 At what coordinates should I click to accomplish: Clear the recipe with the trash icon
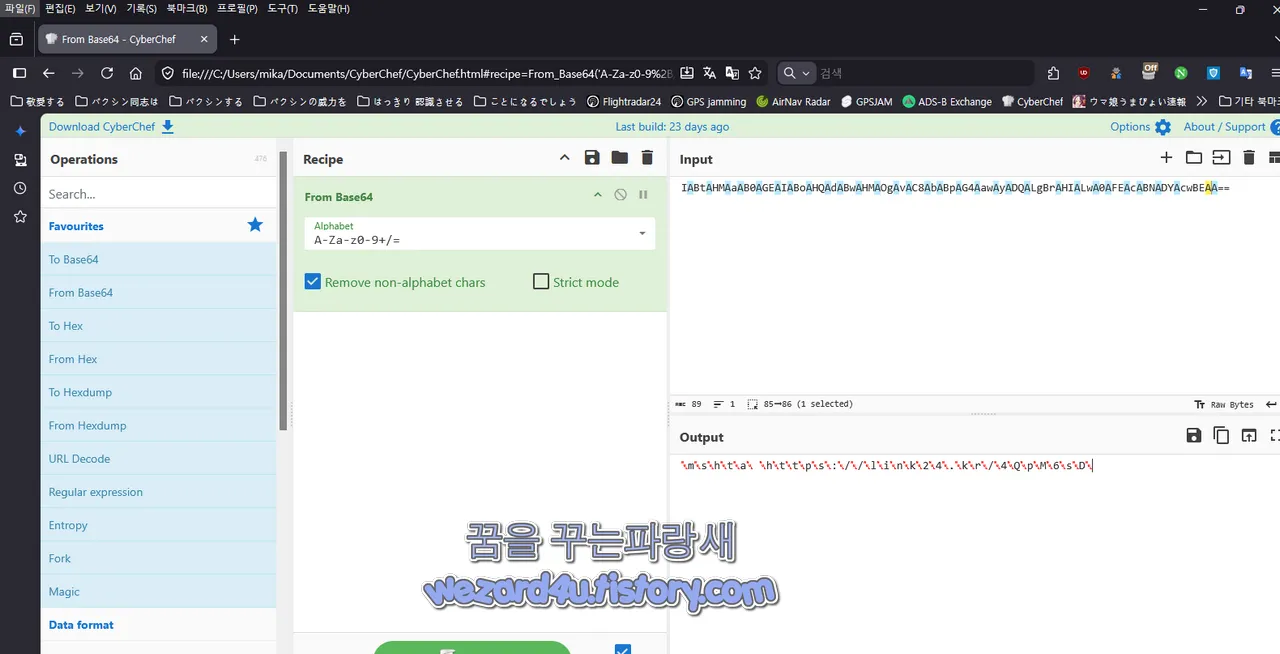[x=647, y=158]
